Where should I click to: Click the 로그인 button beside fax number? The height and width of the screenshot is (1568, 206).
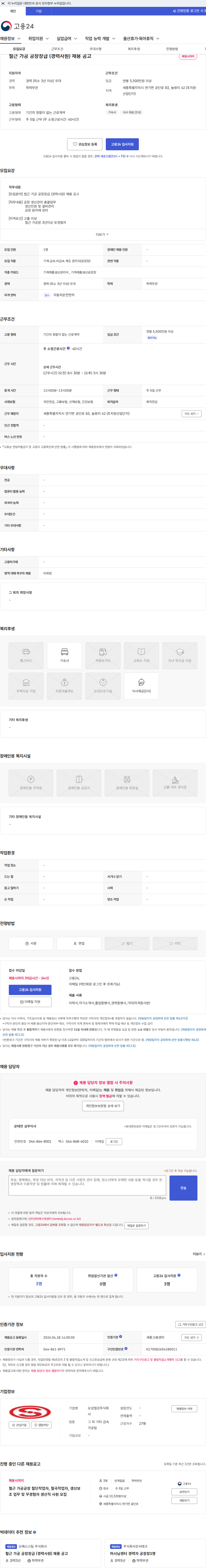click(114, 1142)
